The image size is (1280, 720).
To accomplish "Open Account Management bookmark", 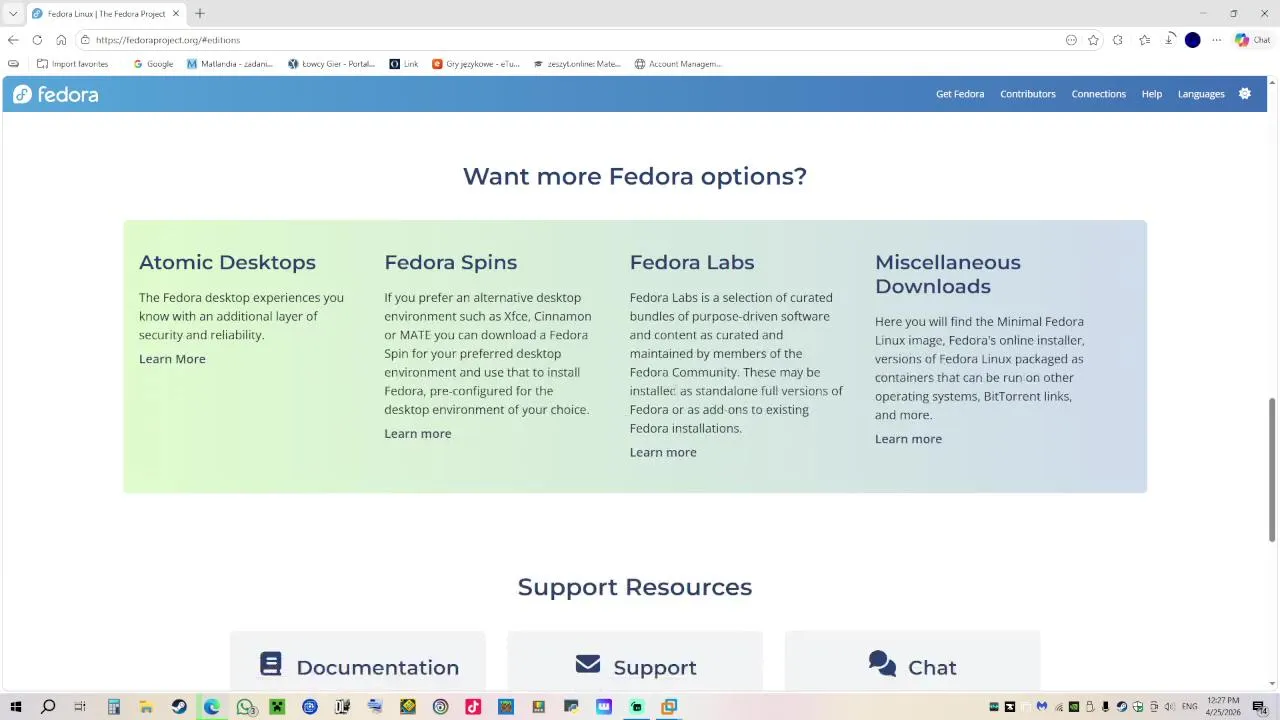I will (678, 64).
